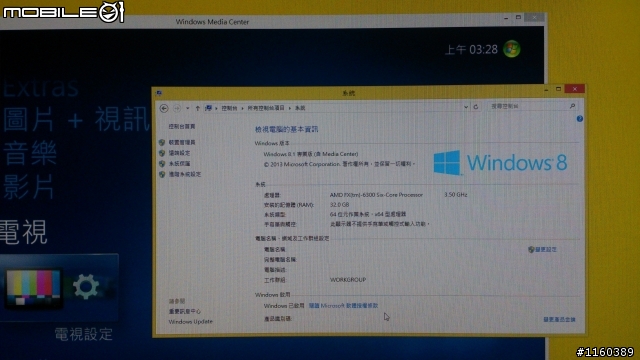Click the system icon in System window title bar
The height and width of the screenshot is (360, 640).
[158, 93]
